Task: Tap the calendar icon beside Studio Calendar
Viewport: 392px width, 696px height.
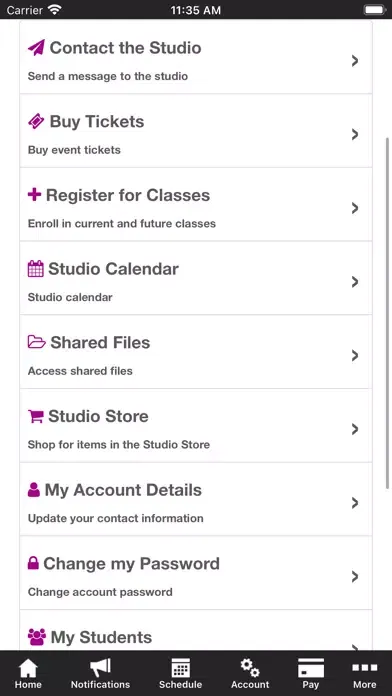Action: [36, 269]
